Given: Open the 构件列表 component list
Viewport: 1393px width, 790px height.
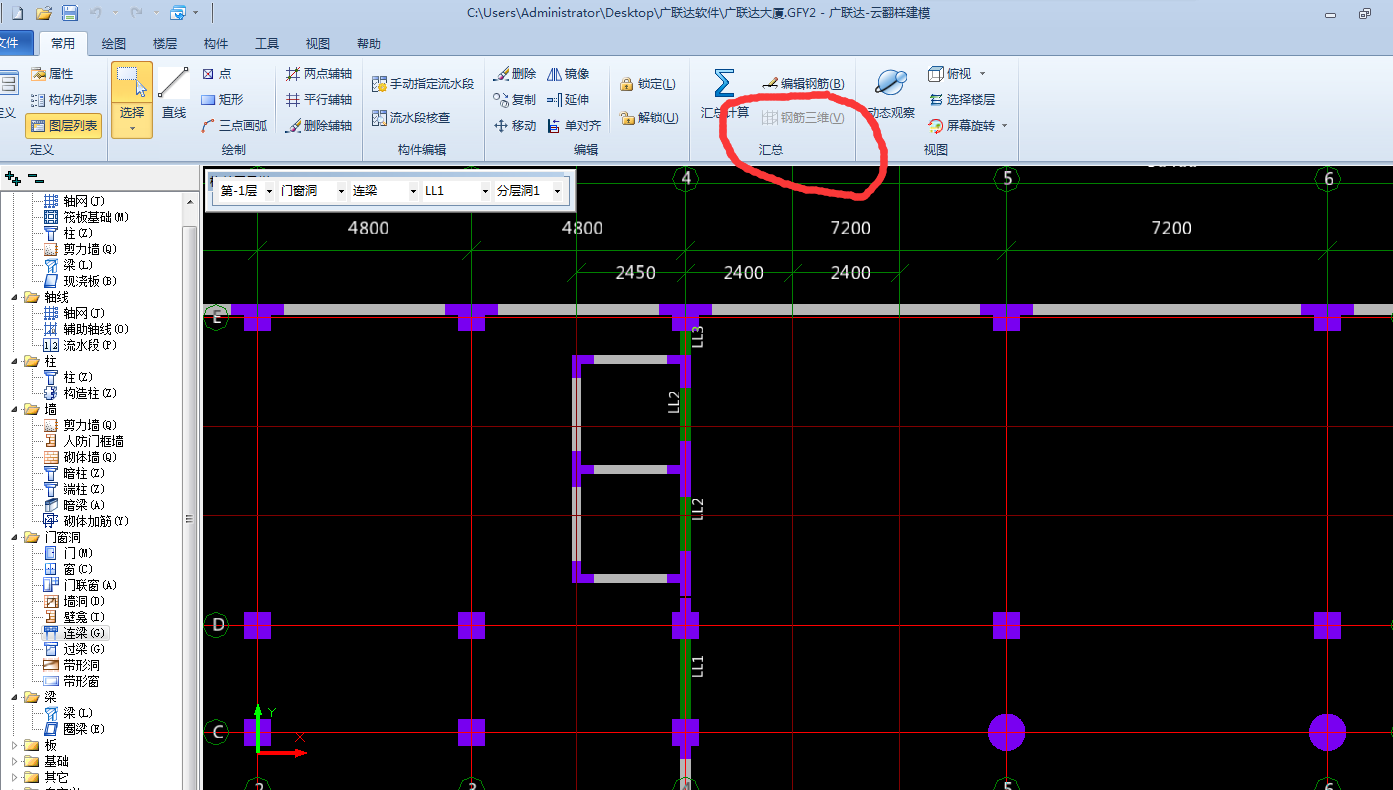Looking at the screenshot, I should click(x=64, y=100).
